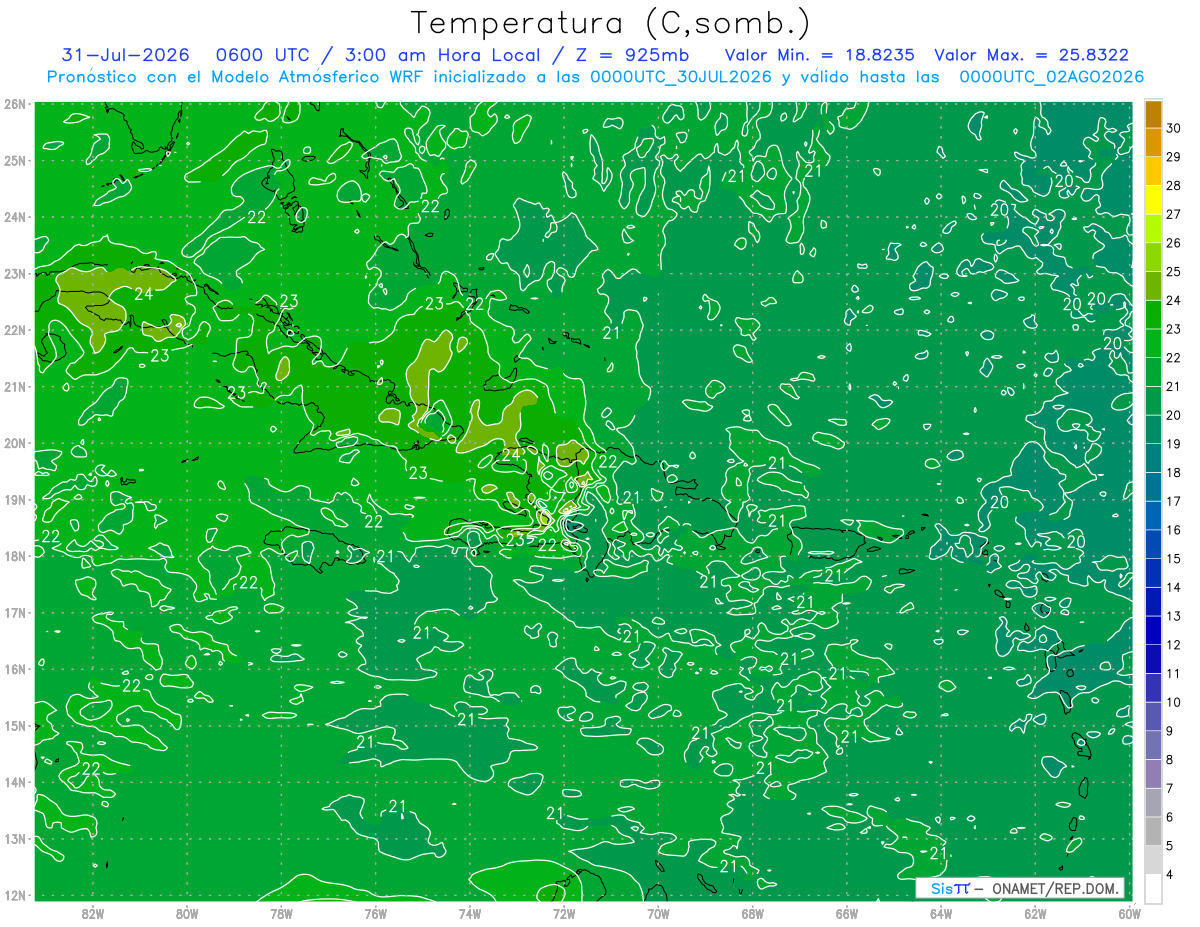Click the 68W longitude axis label
This screenshot has height=927, width=1200.
click(x=752, y=912)
